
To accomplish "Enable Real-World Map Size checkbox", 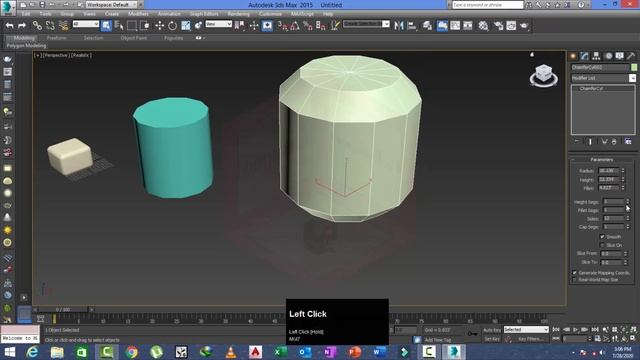I will (x=575, y=280).
